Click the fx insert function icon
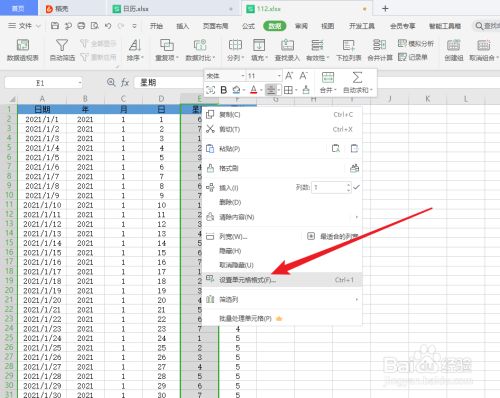 125,82
